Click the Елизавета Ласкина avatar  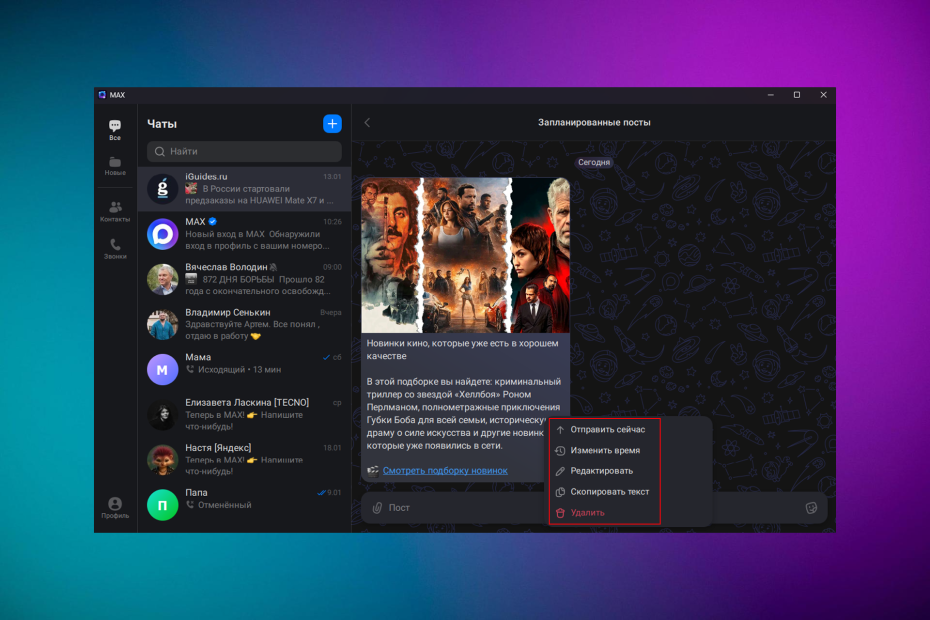pos(163,414)
